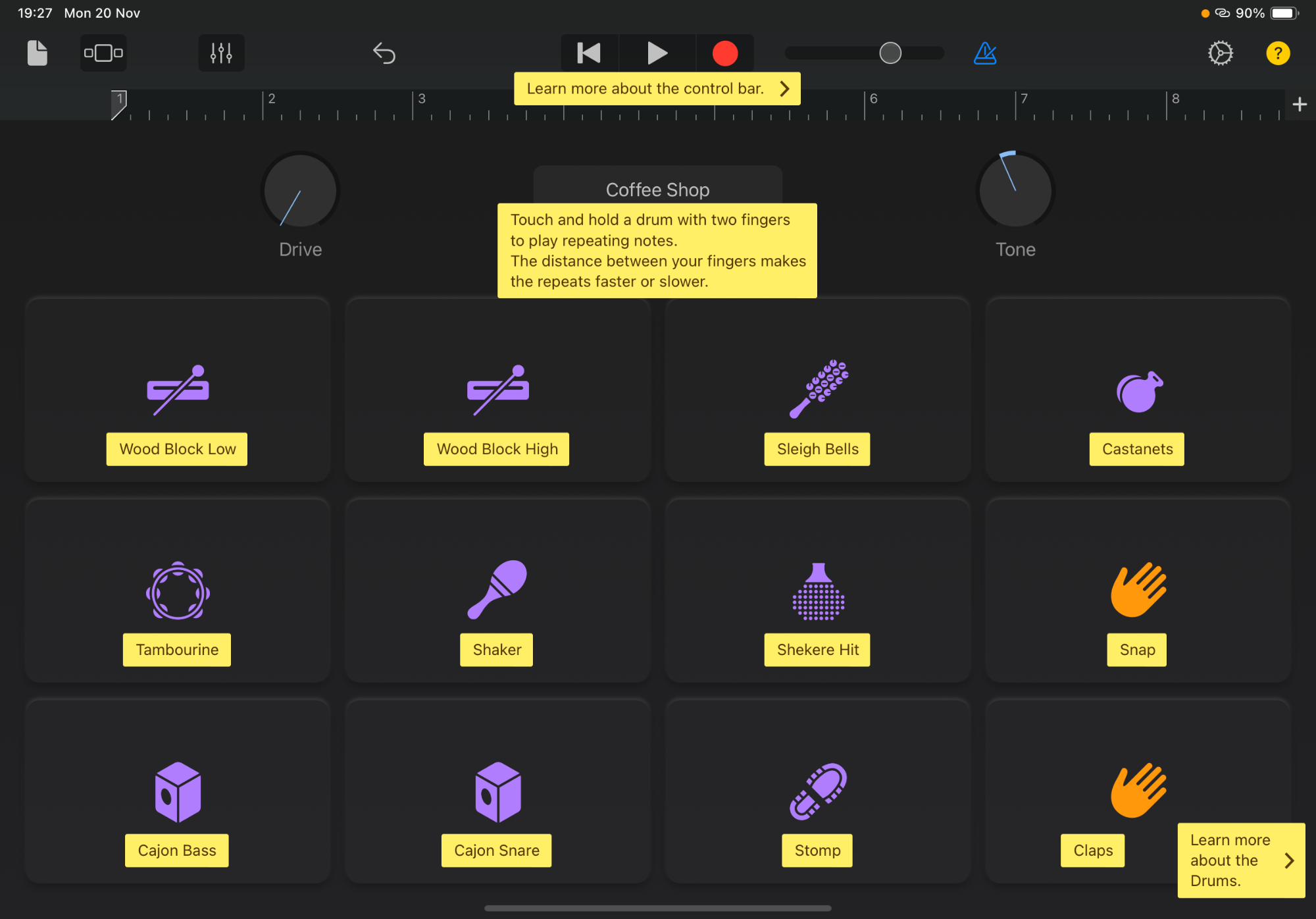Open the control bar help tip
Screen dimensions: 1316x919
point(657,88)
